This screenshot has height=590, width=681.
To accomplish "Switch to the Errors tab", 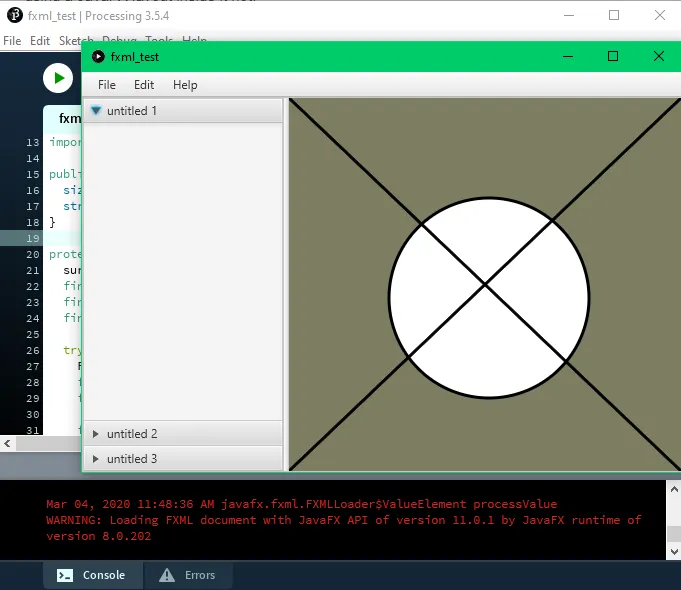I will (x=188, y=575).
